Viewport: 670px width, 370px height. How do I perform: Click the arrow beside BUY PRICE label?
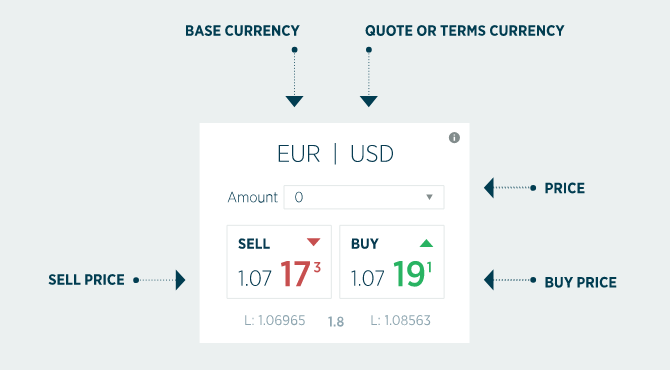coord(489,280)
